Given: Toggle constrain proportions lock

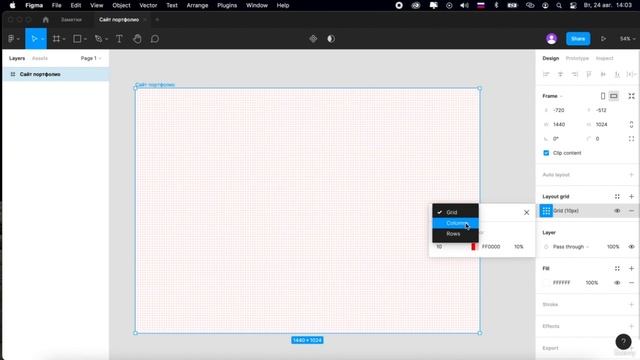Looking at the screenshot, I should [x=631, y=124].
